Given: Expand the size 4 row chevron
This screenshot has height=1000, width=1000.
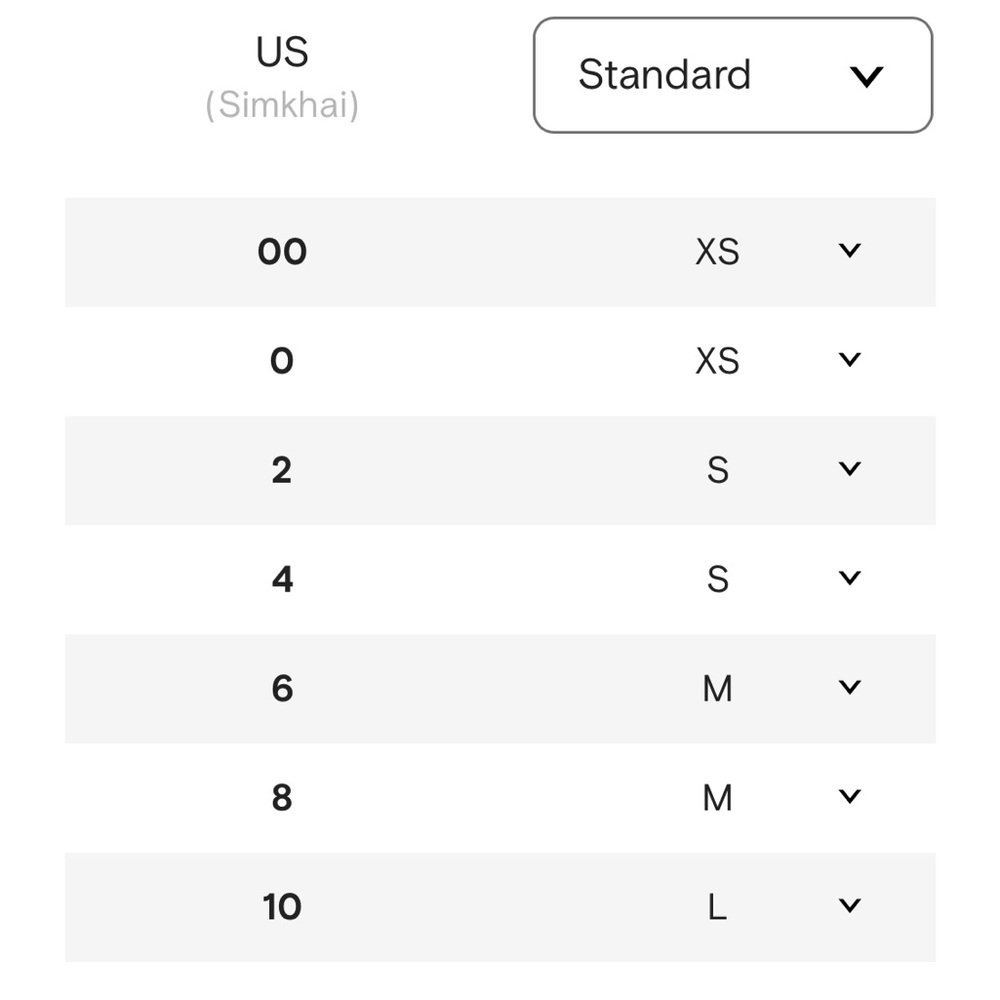Looking at the screenshot, I should coord(849,577).
